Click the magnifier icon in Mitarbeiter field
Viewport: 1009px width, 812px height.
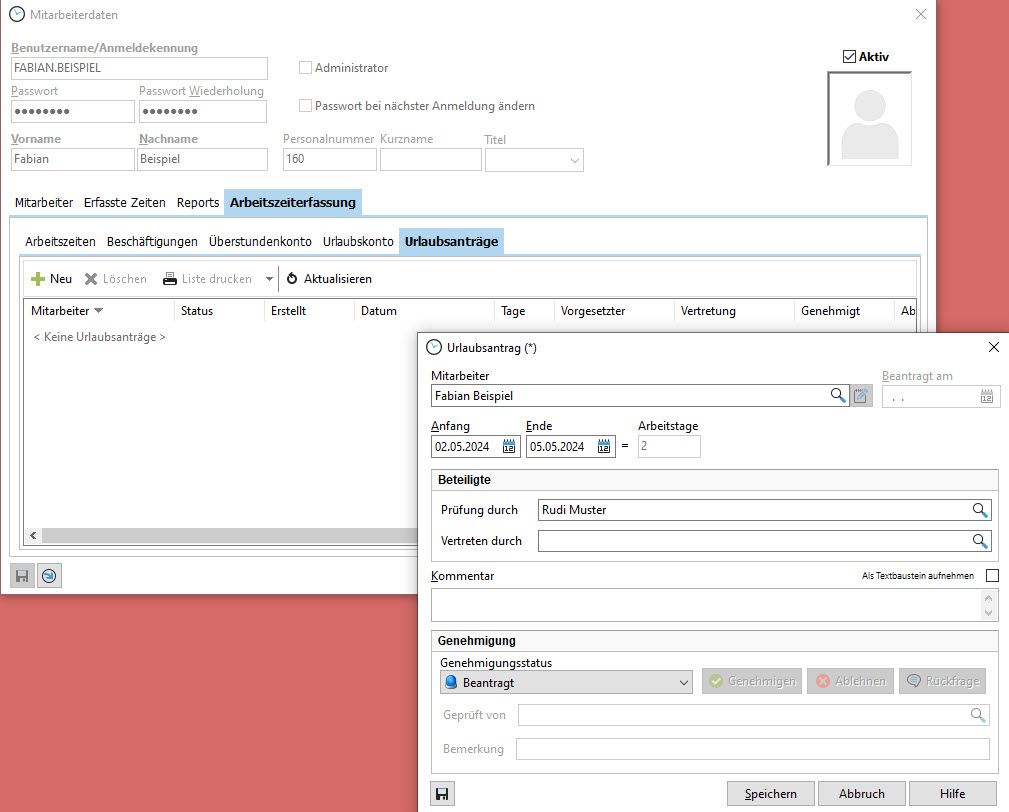[x=838, y=396]
